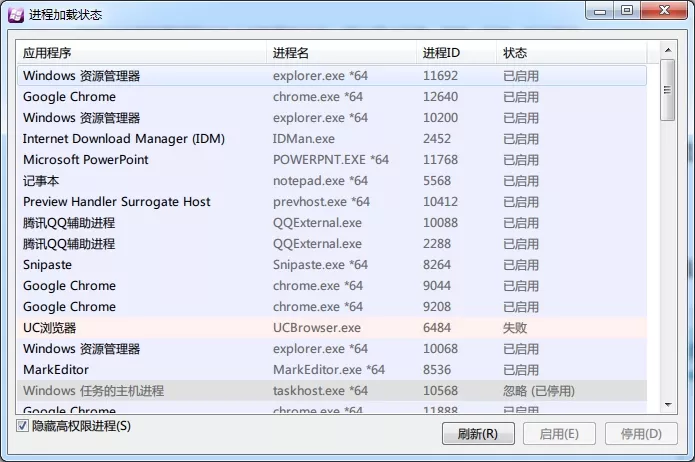Select the explorer.exe row with ID 11692
Image resolution: width=695 pixels, height=462 pixels.
click(332, 76)
